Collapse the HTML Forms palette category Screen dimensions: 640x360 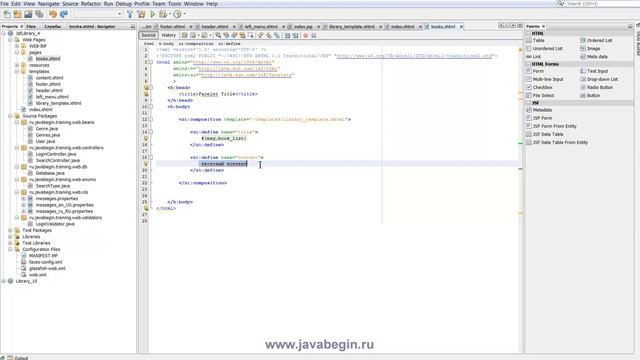click(529, 64)
